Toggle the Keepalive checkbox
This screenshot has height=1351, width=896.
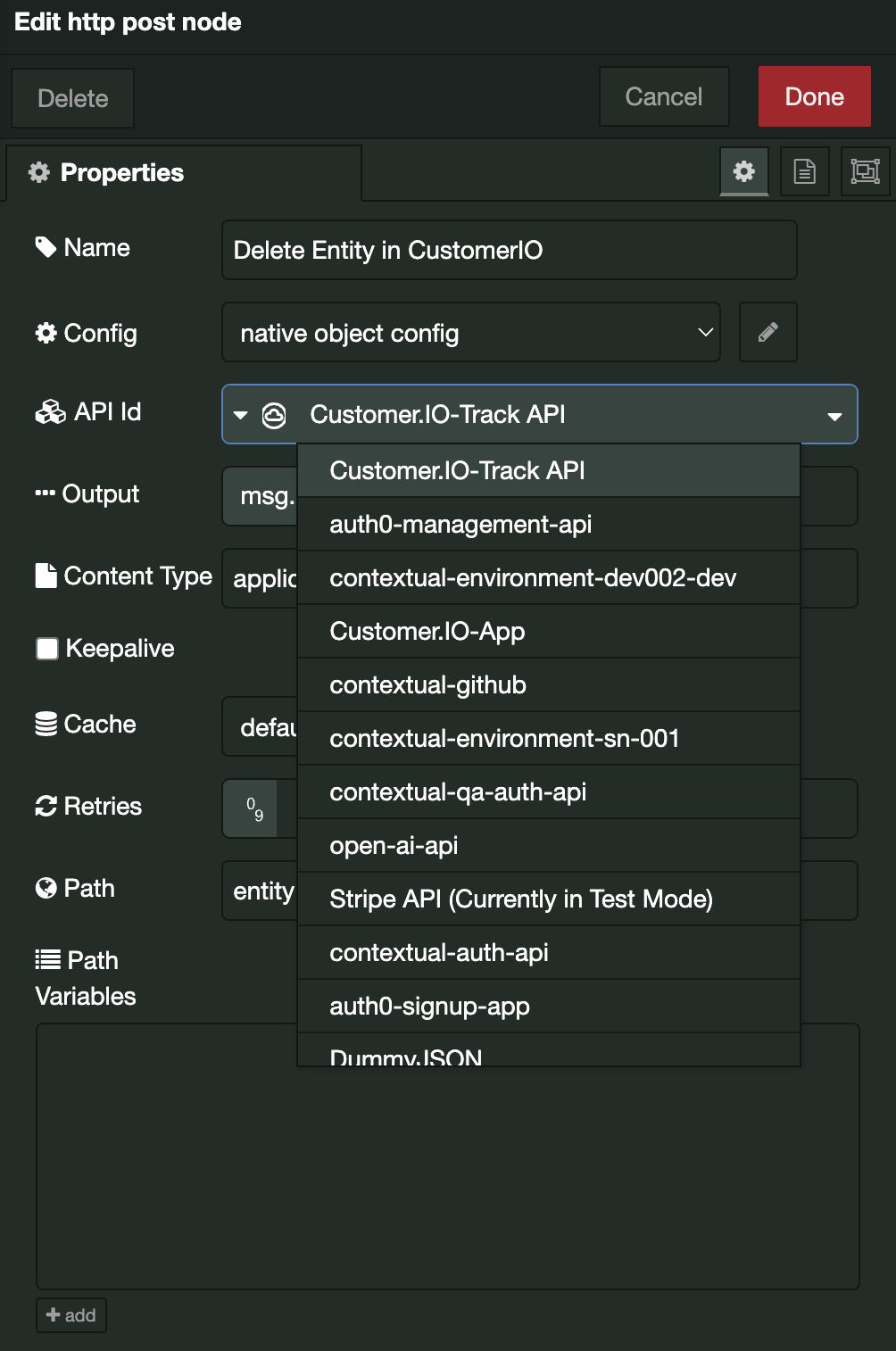click(47, 649)
